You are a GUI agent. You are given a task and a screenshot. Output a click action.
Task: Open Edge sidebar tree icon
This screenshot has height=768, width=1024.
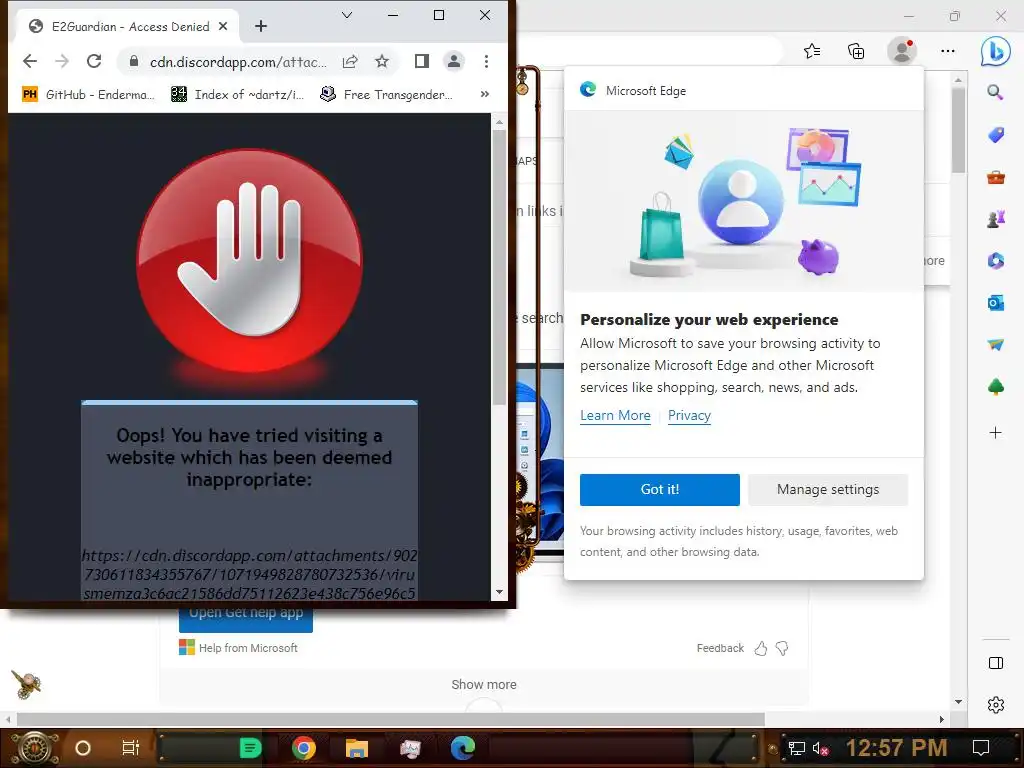tap(995, 387)
